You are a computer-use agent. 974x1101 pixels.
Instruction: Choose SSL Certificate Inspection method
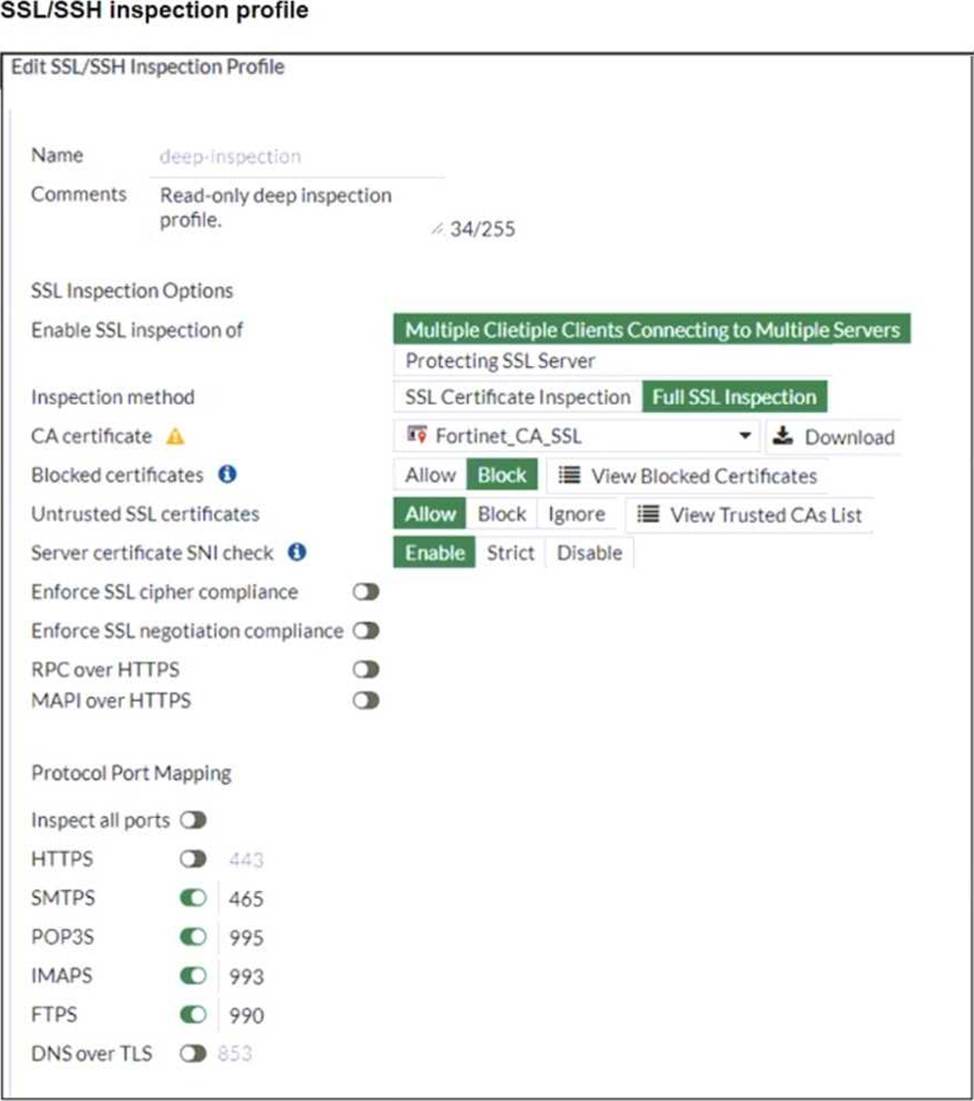pyautogui.click(x=517, y=397)
